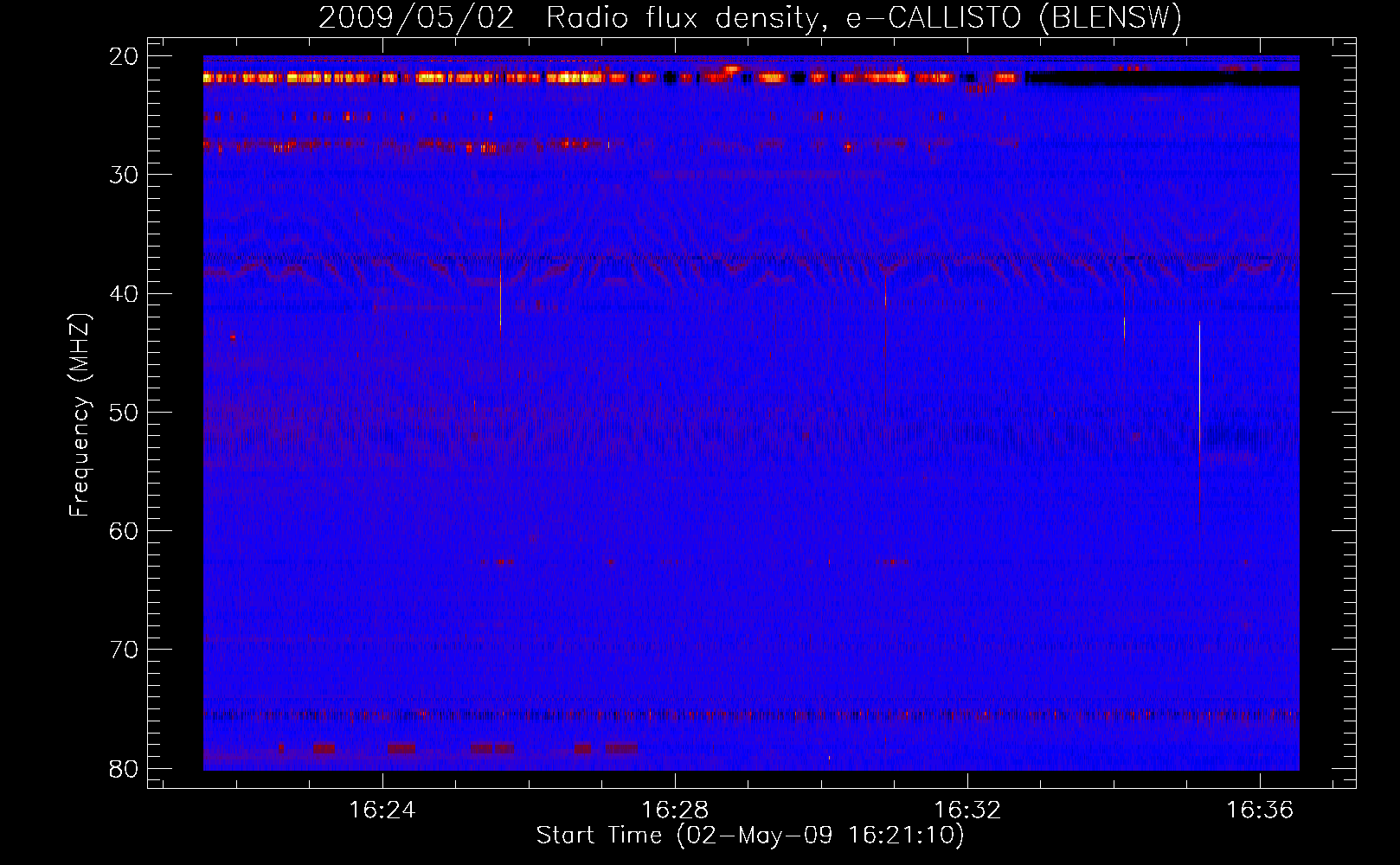Click the 70 MHz frequency tick label

point(125,650)
